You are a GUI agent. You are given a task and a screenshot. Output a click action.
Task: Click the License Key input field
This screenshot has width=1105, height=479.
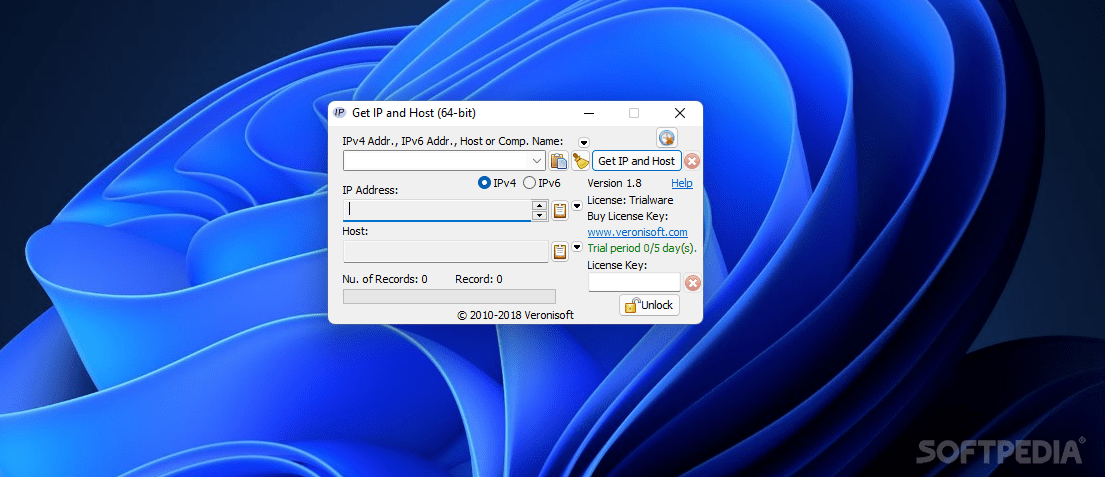(x=634, y=282)
